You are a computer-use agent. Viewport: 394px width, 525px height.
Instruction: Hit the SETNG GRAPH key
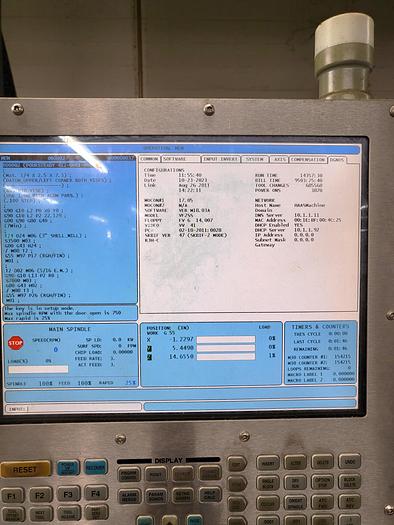click(183, 495)
